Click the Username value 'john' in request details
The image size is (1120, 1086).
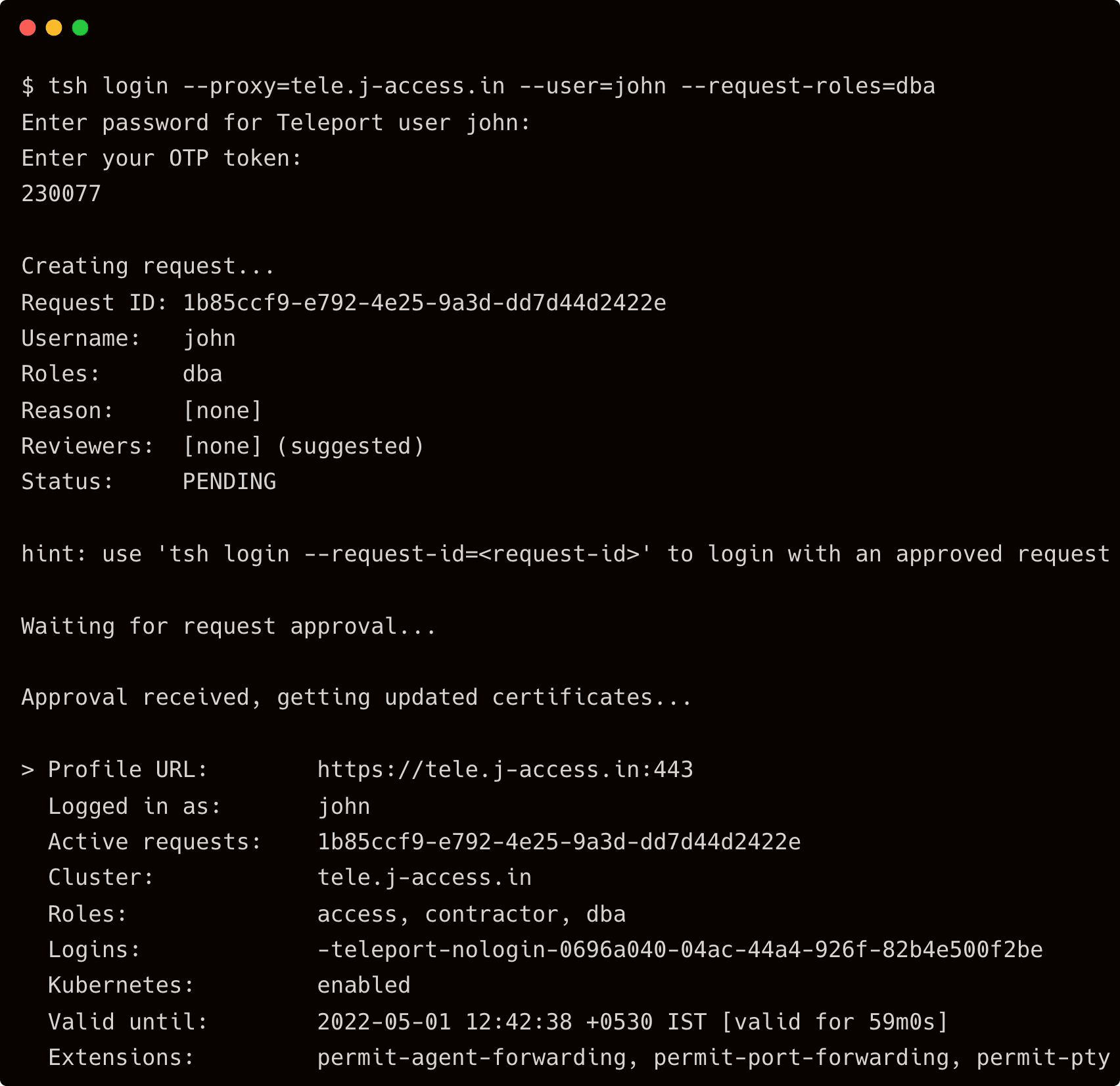click(x=209, y=339)
